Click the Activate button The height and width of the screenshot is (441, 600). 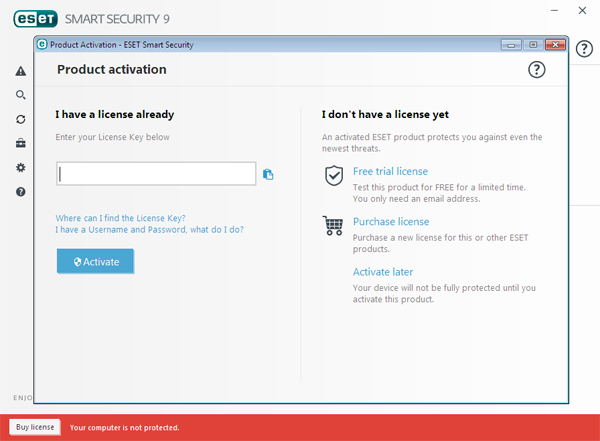click(x=95, y=261)
